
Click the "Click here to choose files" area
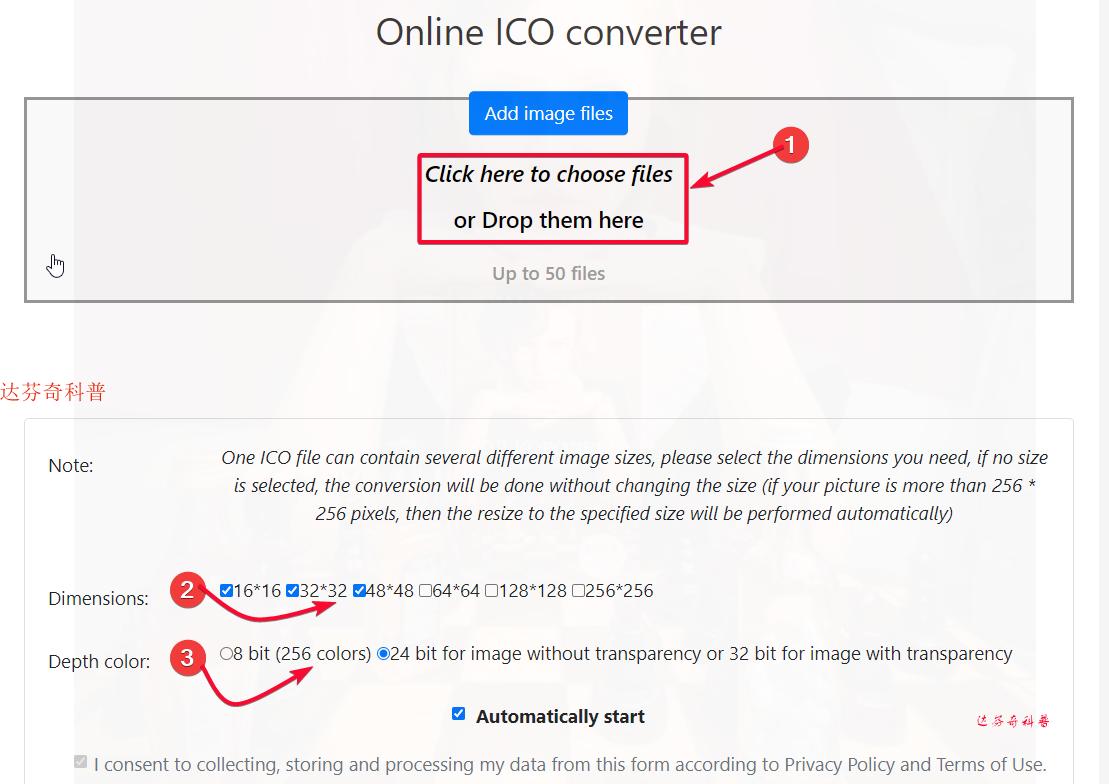coord(548,174)
